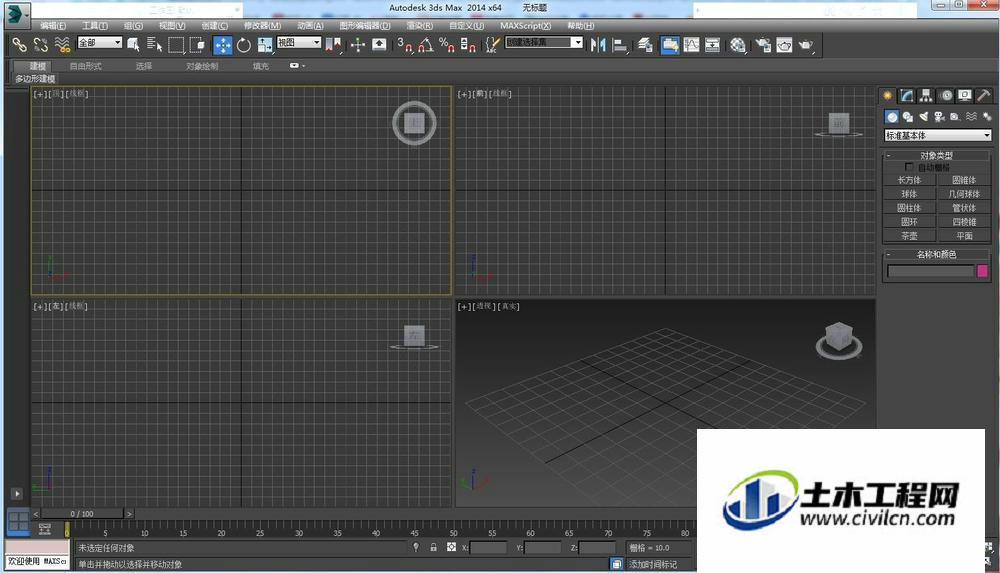This screenshot has height=573, width=1000.
Task: Open the 视图 reference coordinate dropdown
Action: tap(299, 42)
